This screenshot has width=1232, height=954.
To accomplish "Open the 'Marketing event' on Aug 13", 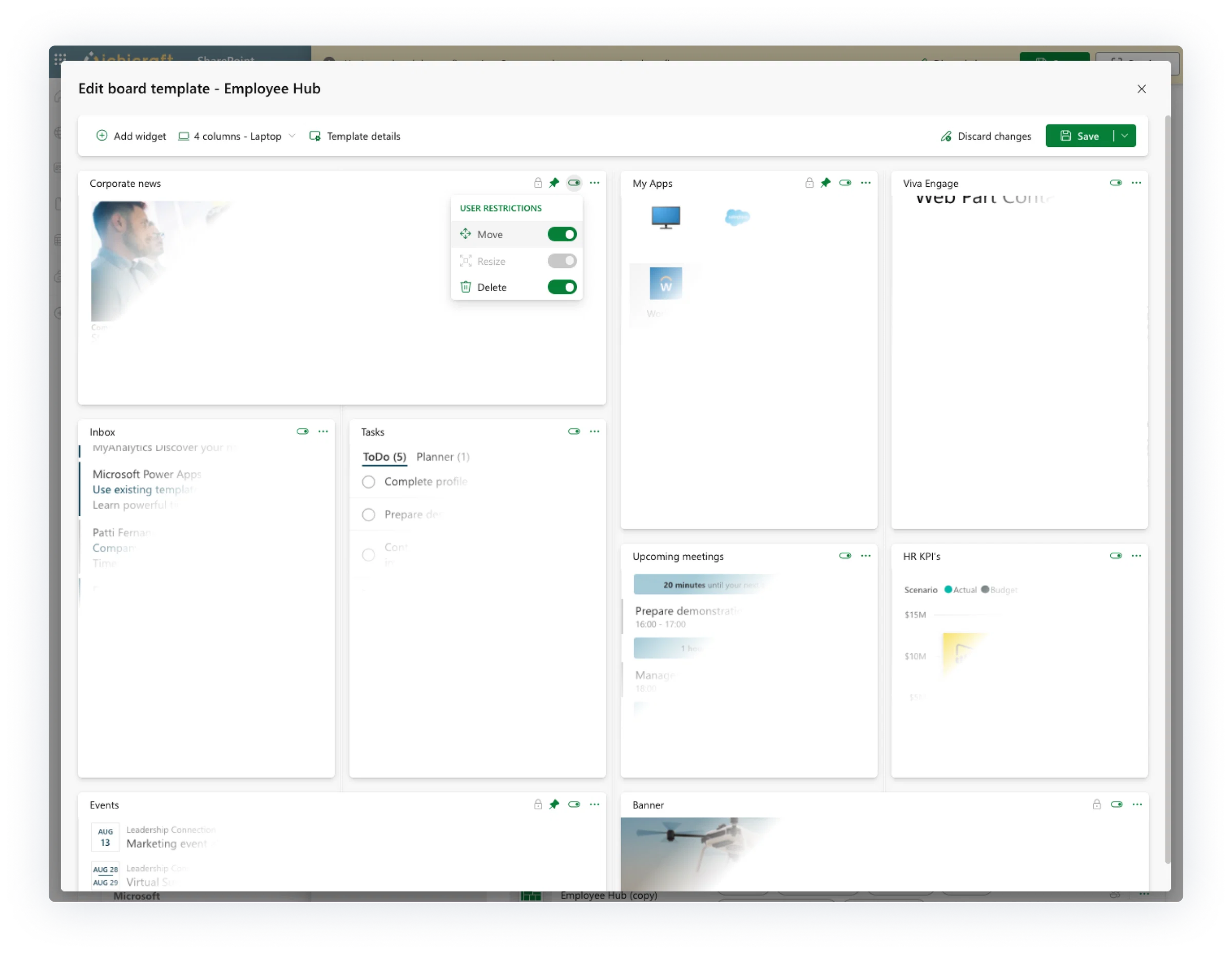I will coord(166,844).
